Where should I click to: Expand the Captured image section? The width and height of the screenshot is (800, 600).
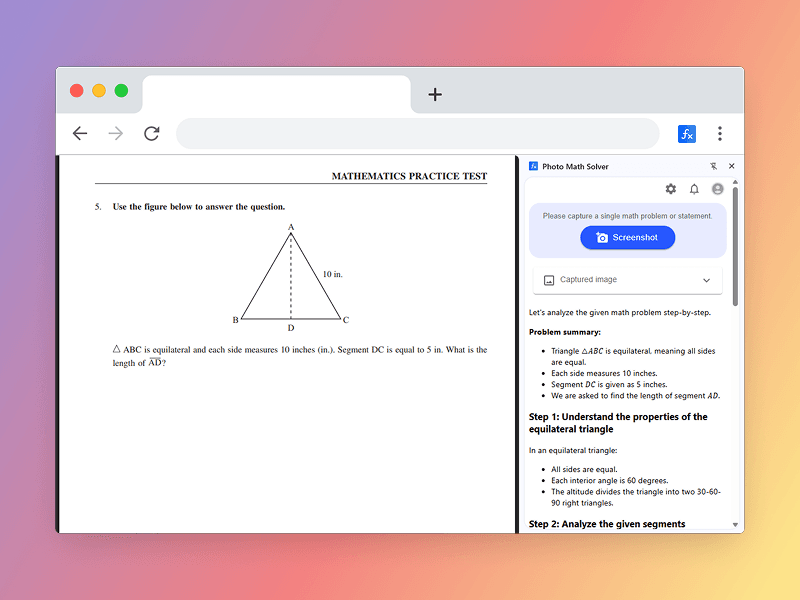click(x=627, y=280)
